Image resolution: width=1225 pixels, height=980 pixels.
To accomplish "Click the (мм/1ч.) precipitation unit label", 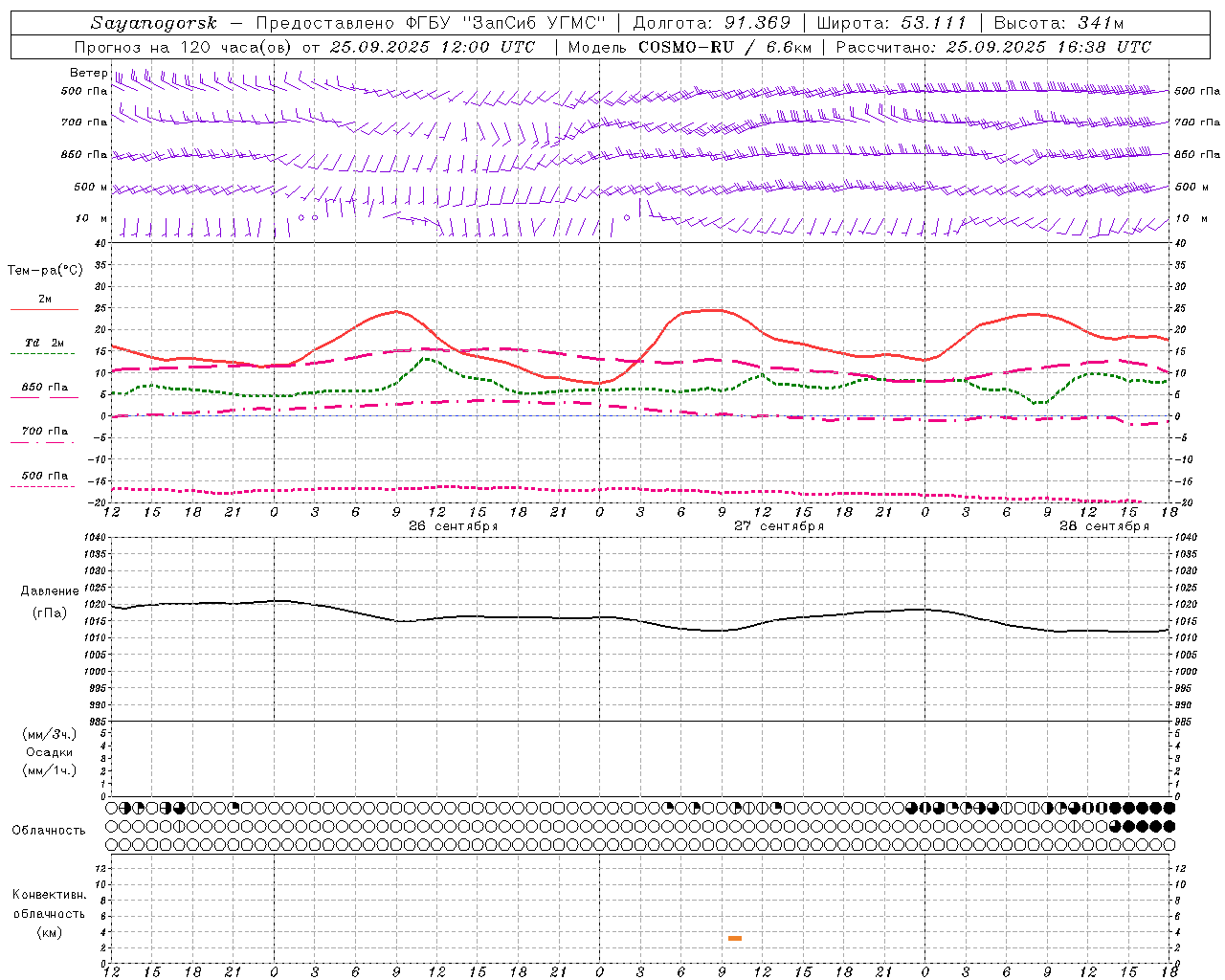I will pyautogui.click(x=50, y=770).
